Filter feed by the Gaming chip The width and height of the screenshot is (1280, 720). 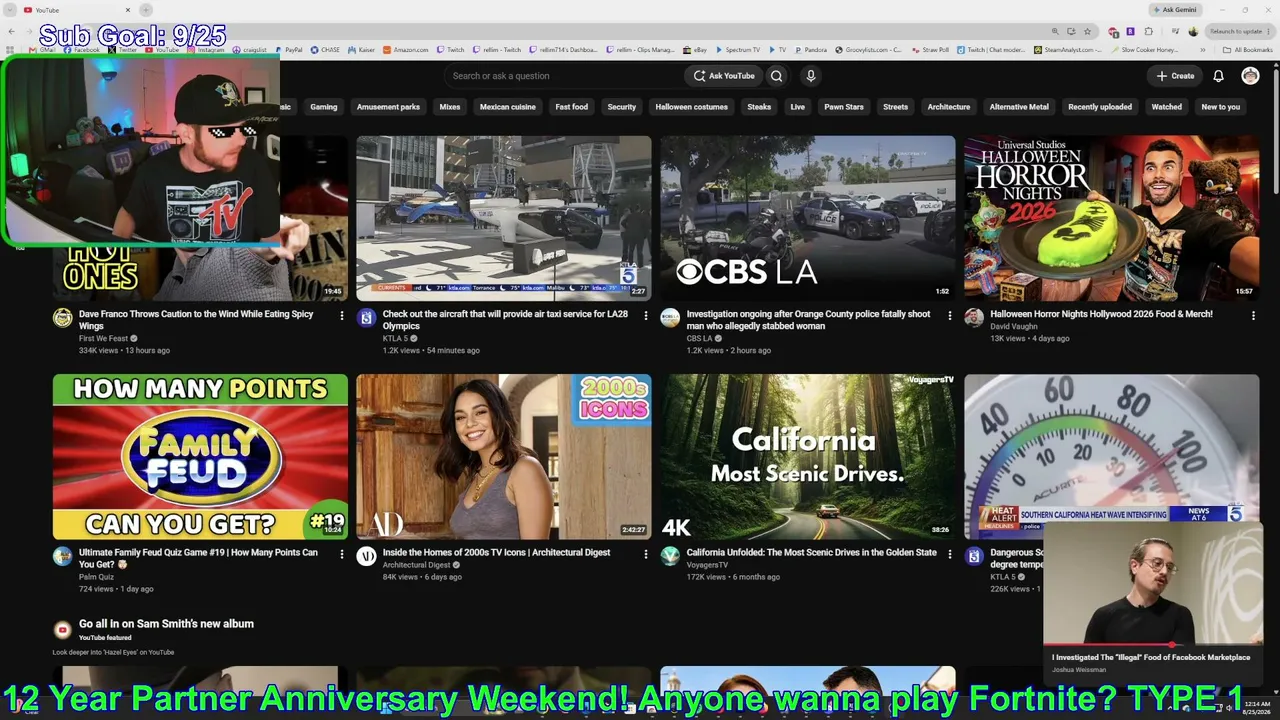(323, 107)
